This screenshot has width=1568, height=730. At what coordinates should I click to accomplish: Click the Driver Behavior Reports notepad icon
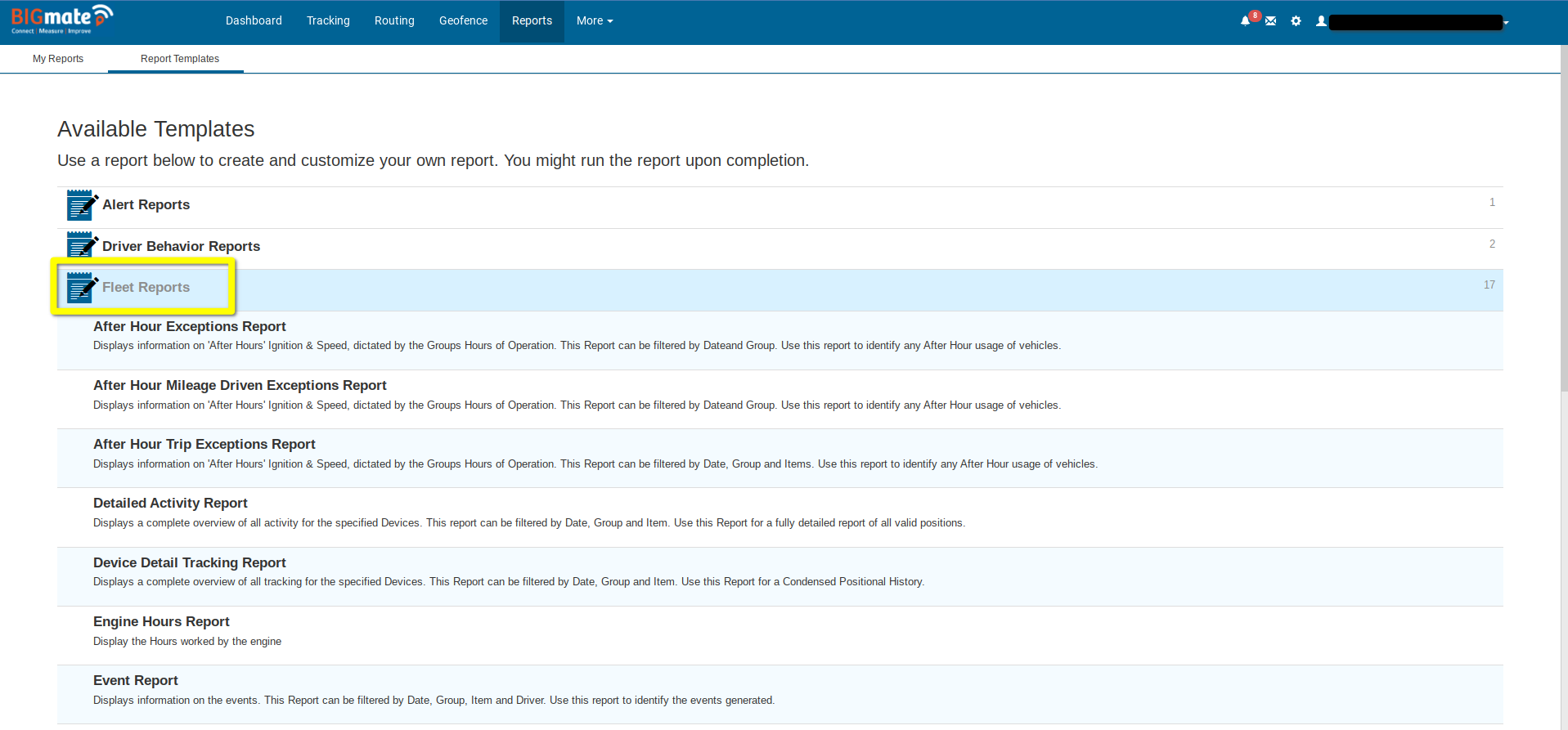[x=83, y=244]
